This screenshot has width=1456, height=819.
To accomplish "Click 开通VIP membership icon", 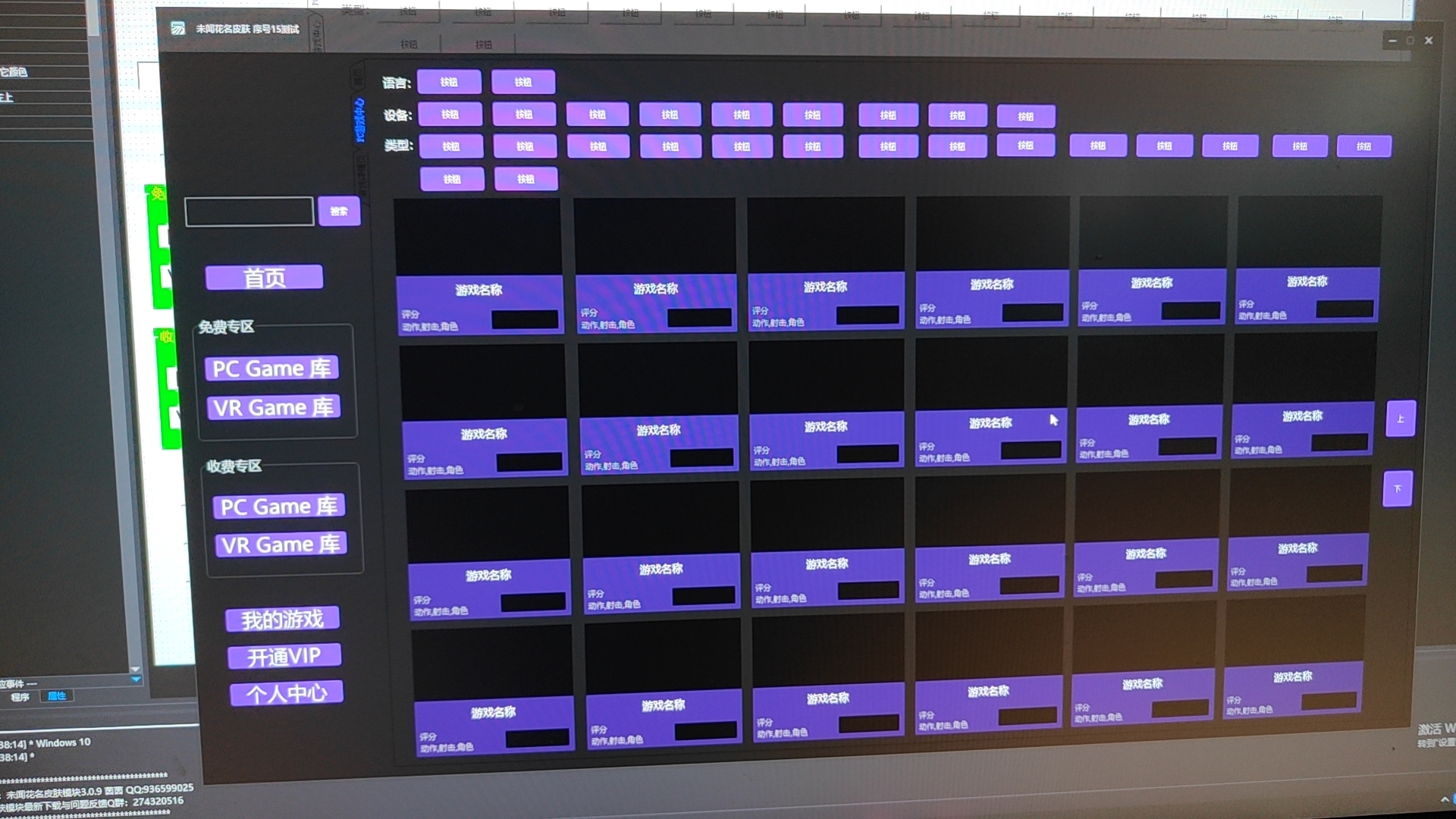I will point(286,655).
